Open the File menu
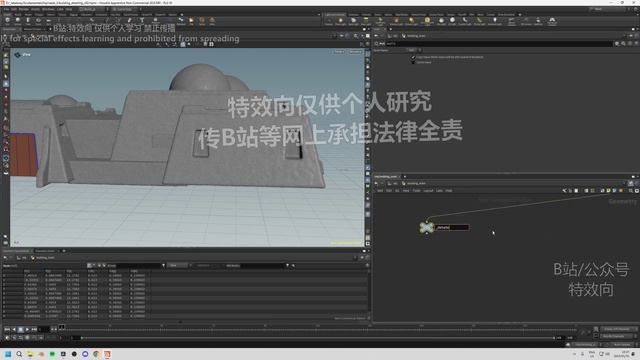The height and width of the screenshot is (360, 640). click(x=6, y=9)
